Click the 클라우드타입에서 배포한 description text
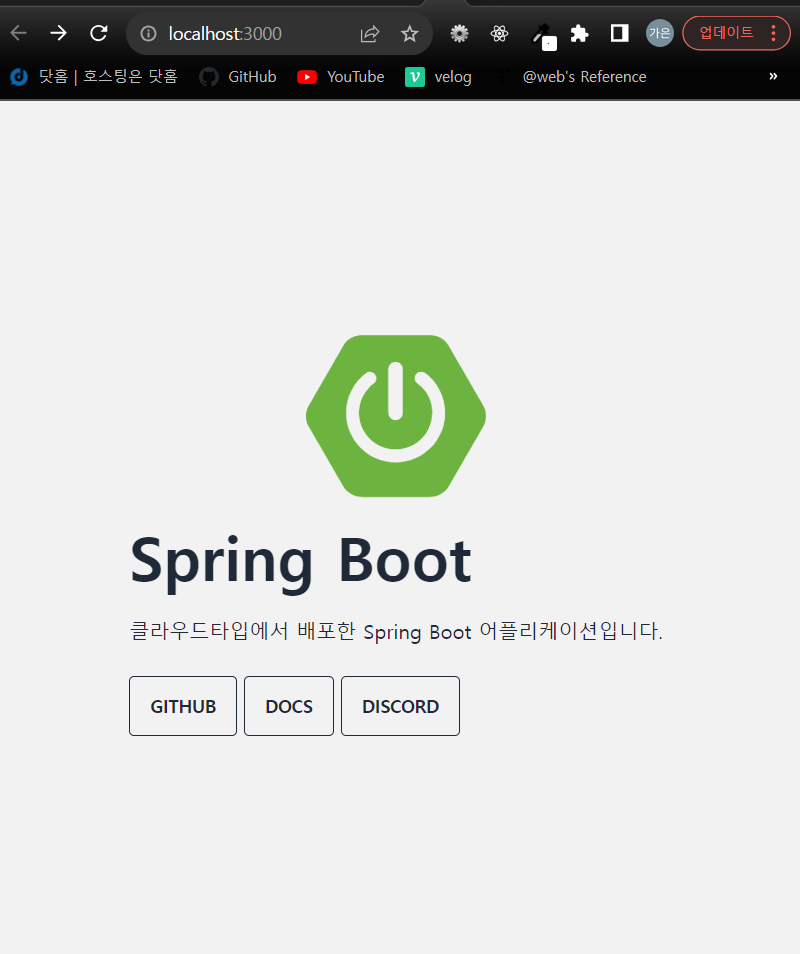800x954 pixels. 396,631
